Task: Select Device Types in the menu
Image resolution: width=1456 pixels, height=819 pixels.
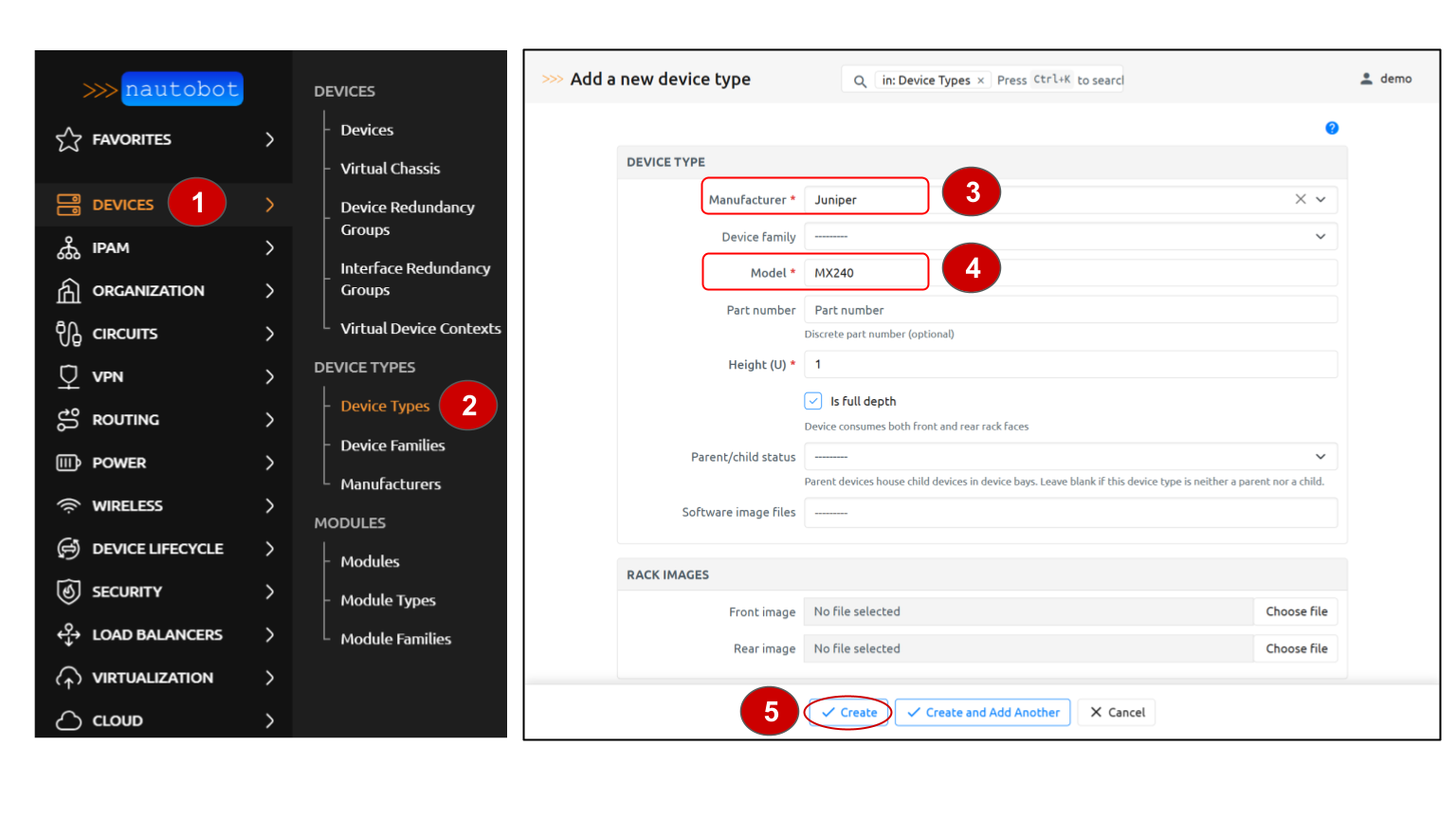Action: [385, 406]
